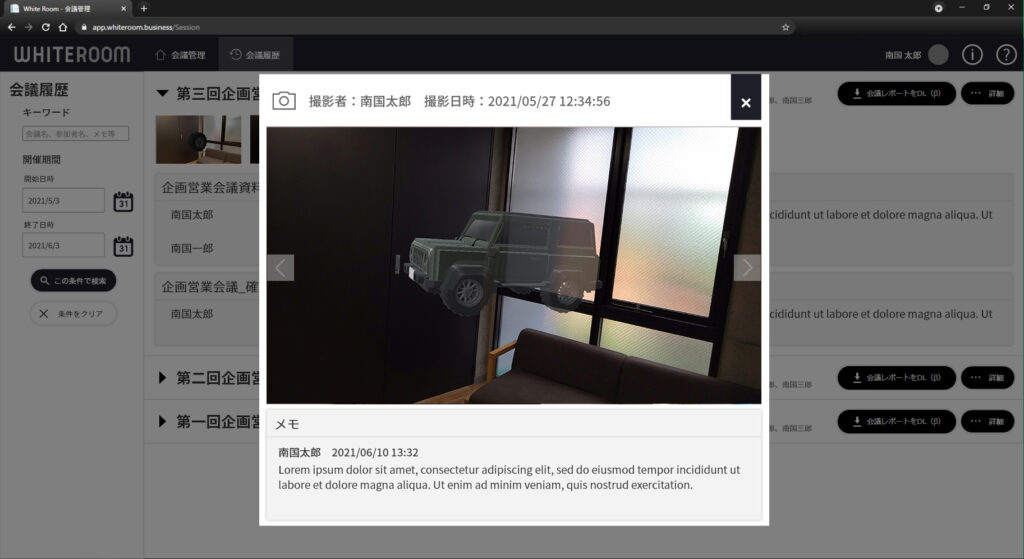Collapse the 第三回企画営業 meeting section
Viewport: 1024px width, 559px height.
(x=163, y=93)
